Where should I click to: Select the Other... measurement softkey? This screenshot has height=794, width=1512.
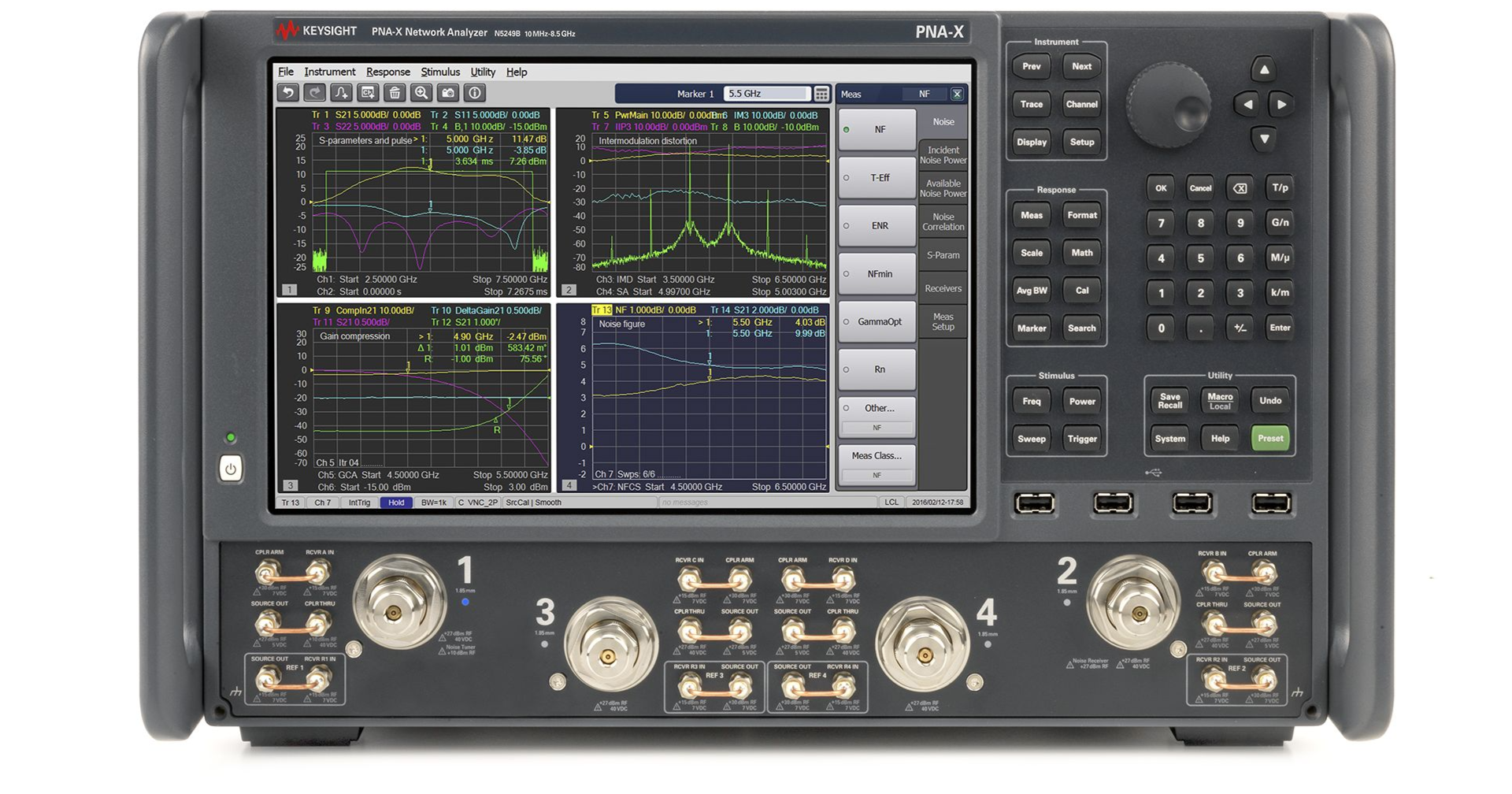pos(877,417)
